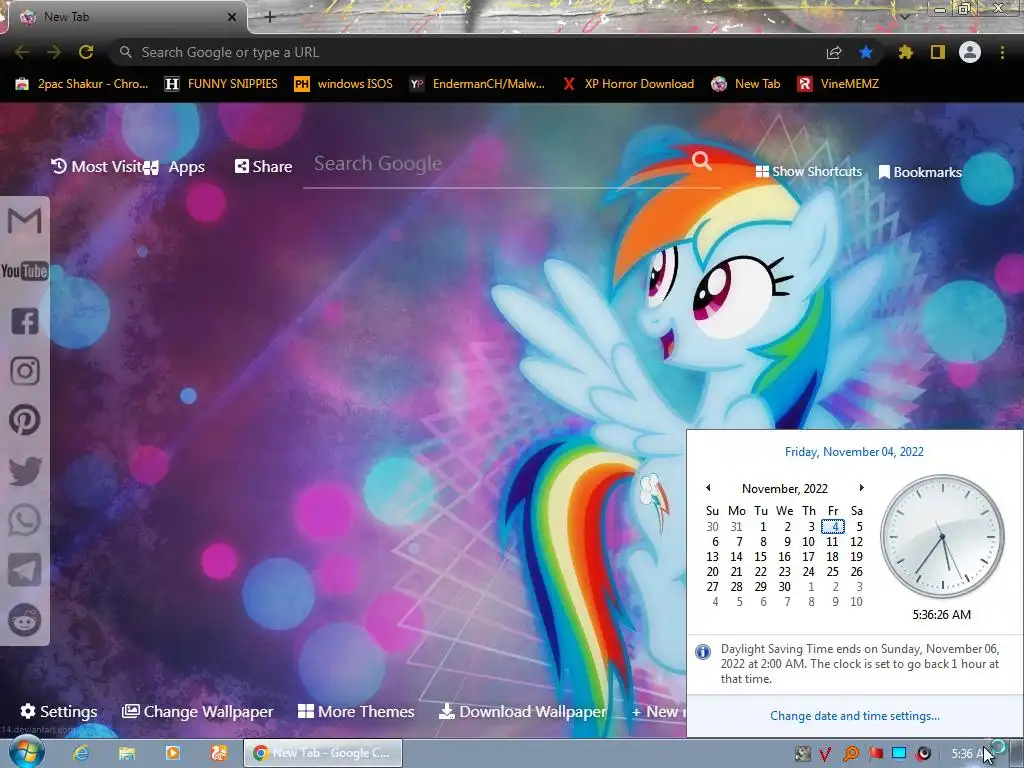This screenshot has height=768, width=1024.
Task: Reload the page with refresh icon
Action: pos(86,52)
